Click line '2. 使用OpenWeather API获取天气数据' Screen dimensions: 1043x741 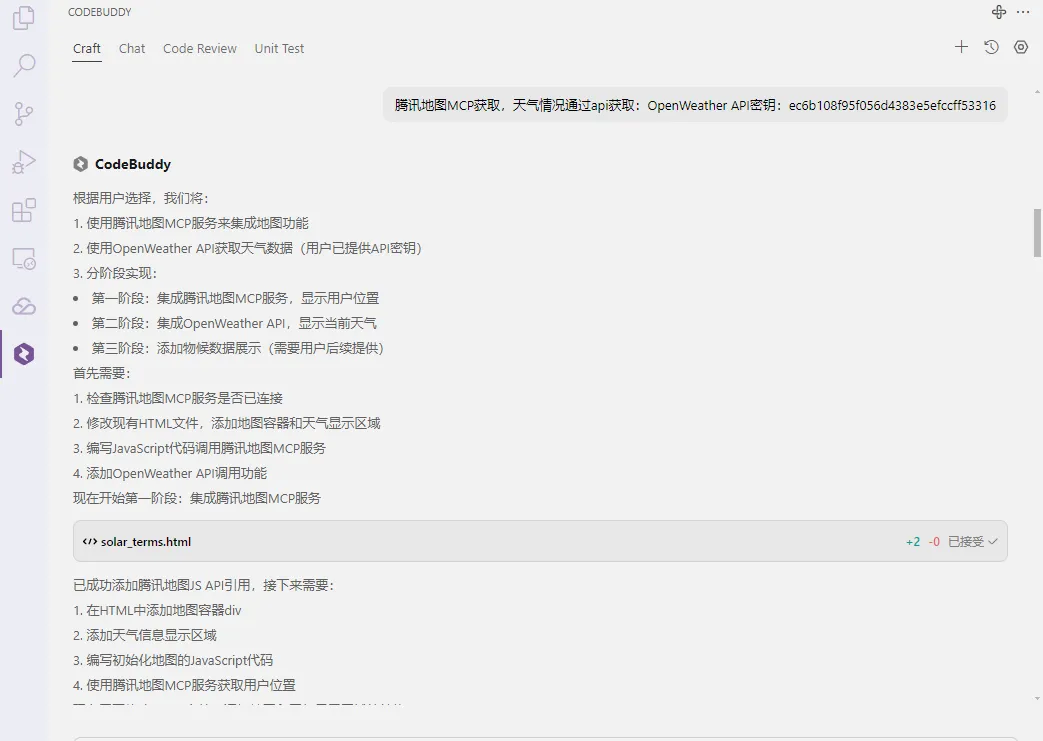247,248
